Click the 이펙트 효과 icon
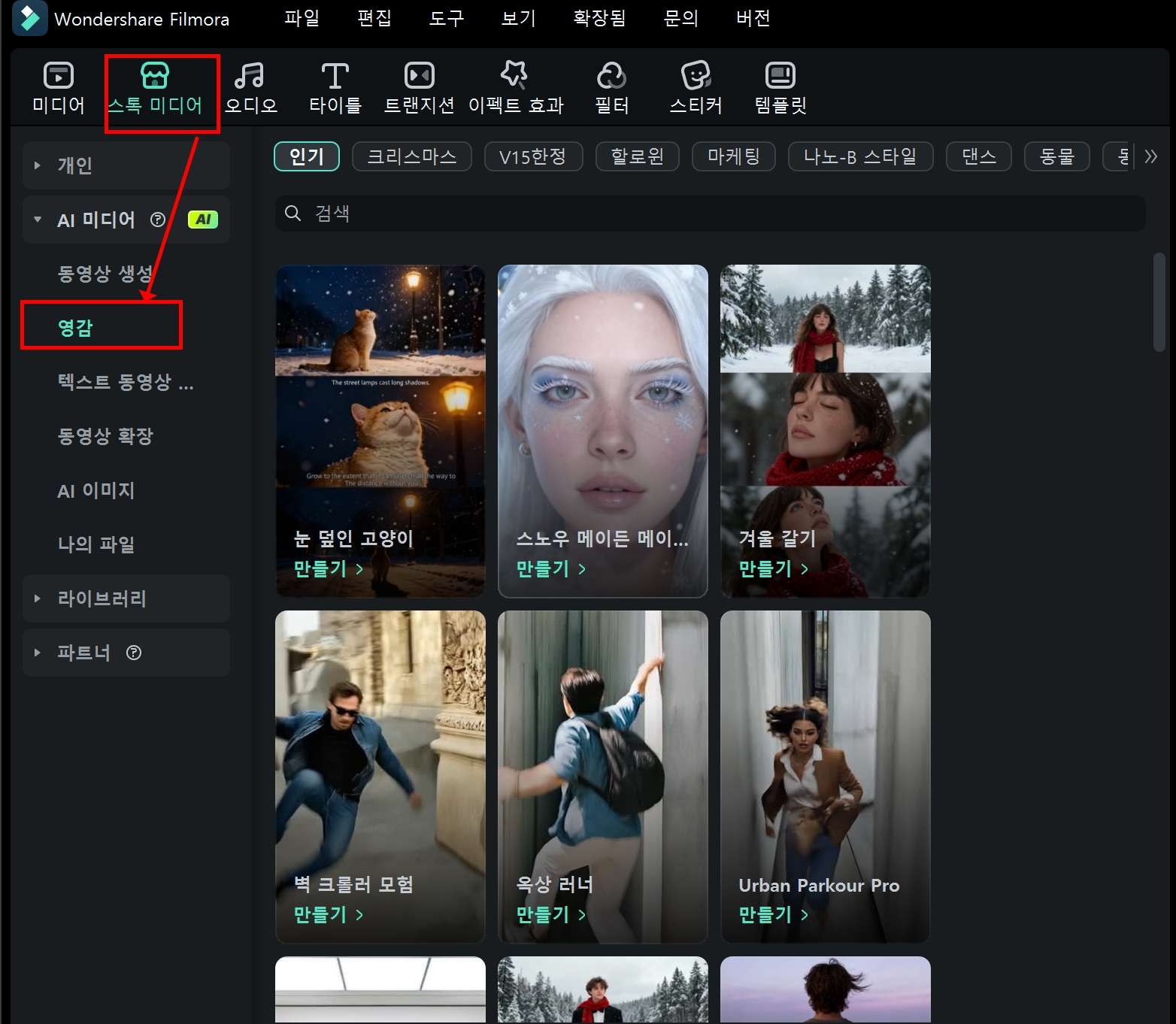Screen dimensions: 1176x1024 516,86
